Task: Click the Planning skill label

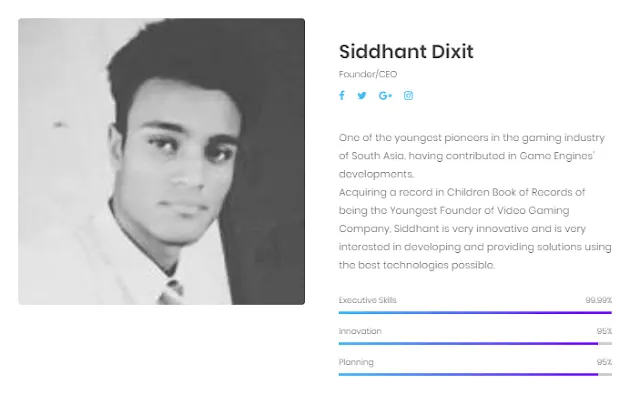Action: tap(356, 362)
